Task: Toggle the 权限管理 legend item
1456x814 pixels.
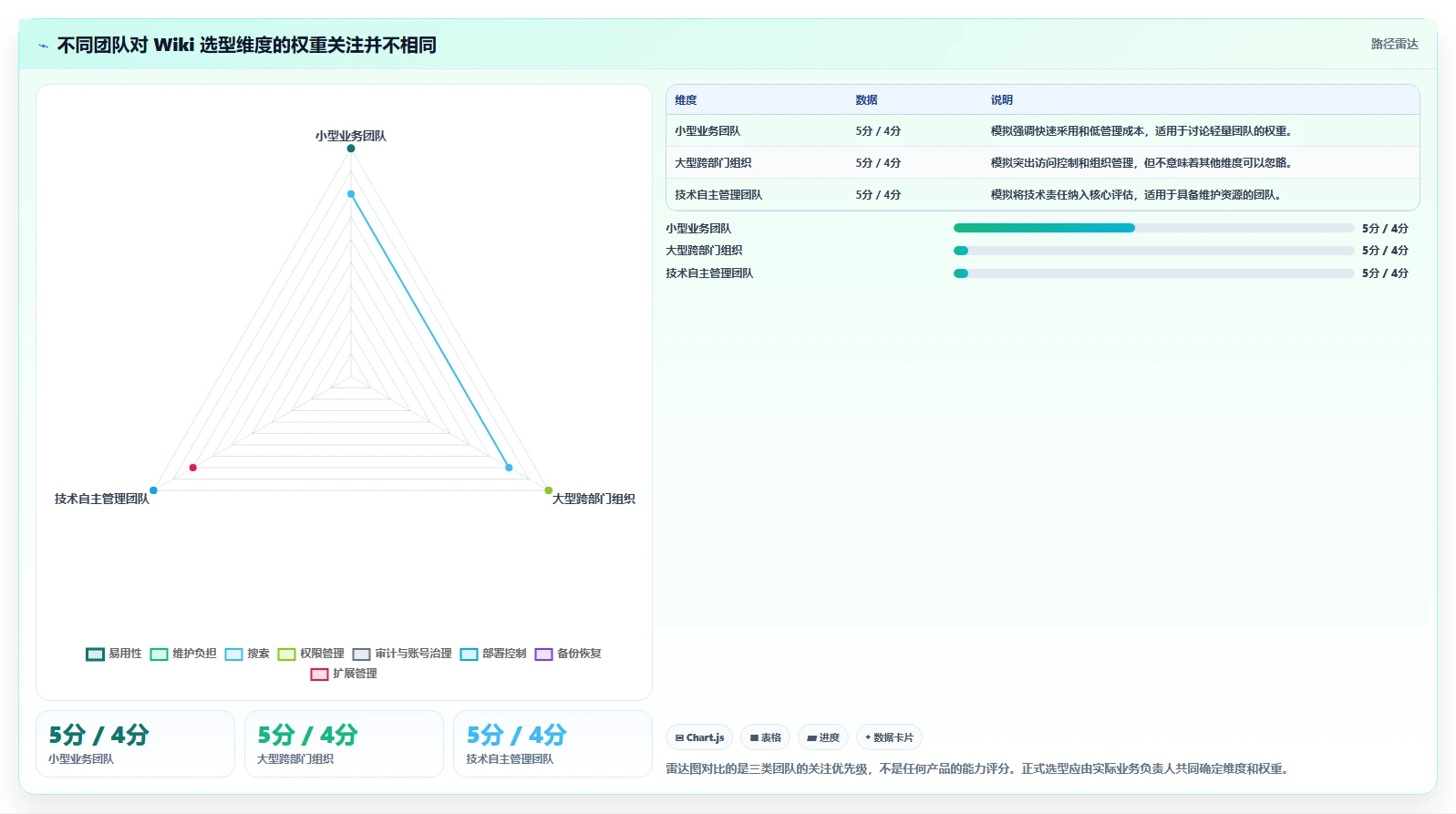Action: [x=311, y=654]
